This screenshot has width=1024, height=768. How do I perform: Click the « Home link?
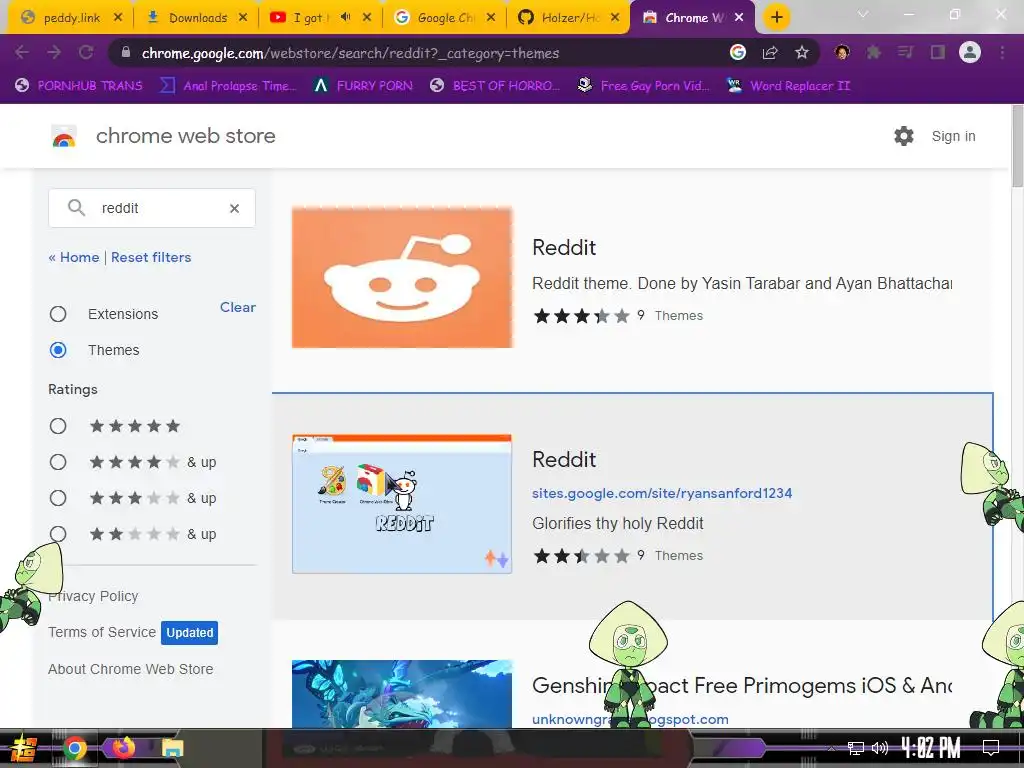(x=74, y=257)
